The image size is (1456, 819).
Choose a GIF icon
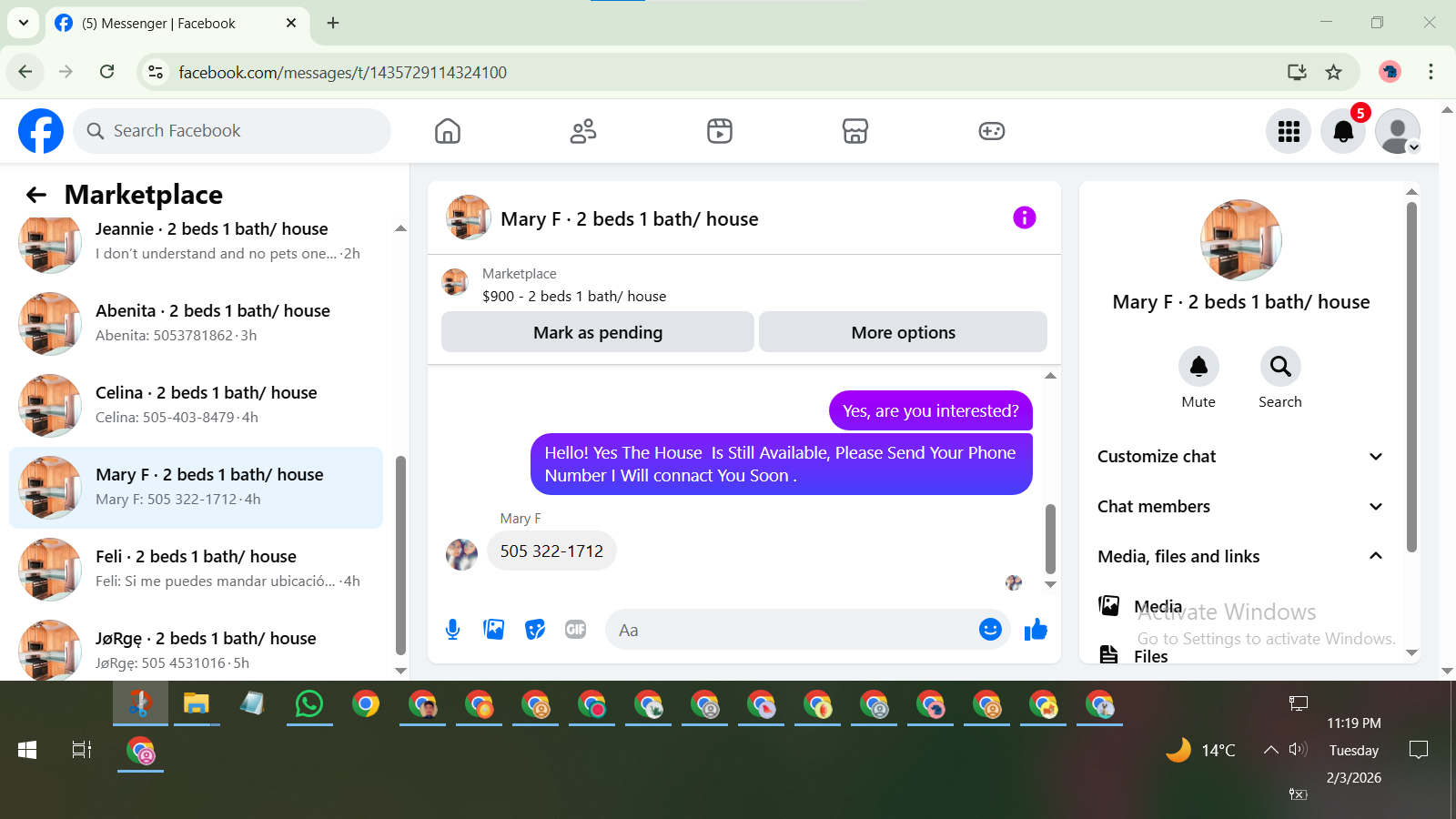pos(576,629)
